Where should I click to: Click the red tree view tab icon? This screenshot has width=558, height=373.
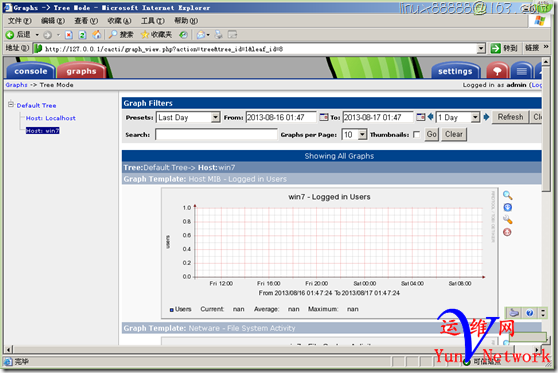click(497, 71)
